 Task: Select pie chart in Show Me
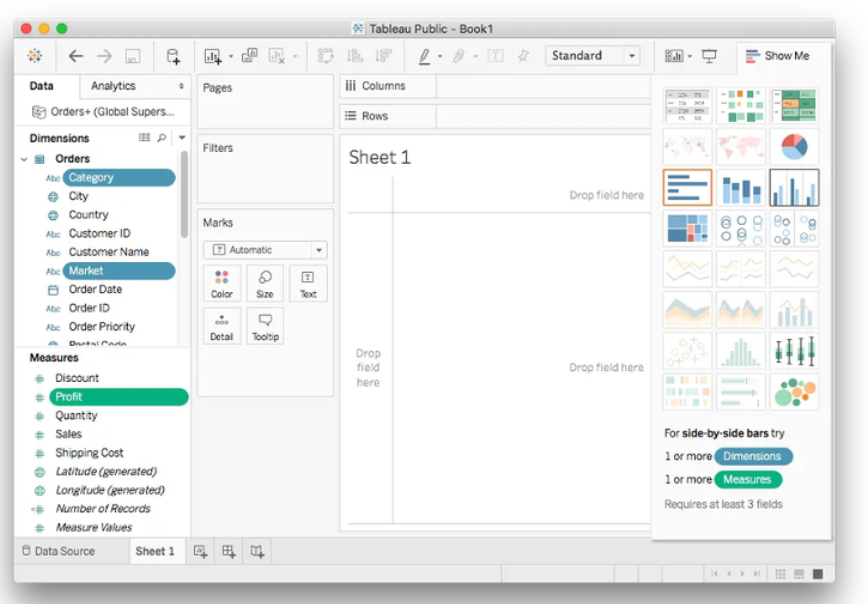[794, 147]
